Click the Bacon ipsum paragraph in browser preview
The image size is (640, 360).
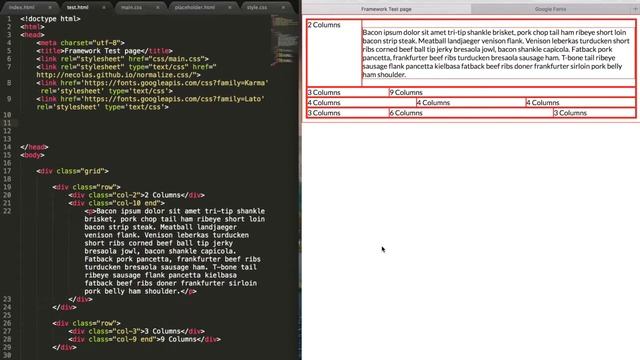click(x=498, y=53)
